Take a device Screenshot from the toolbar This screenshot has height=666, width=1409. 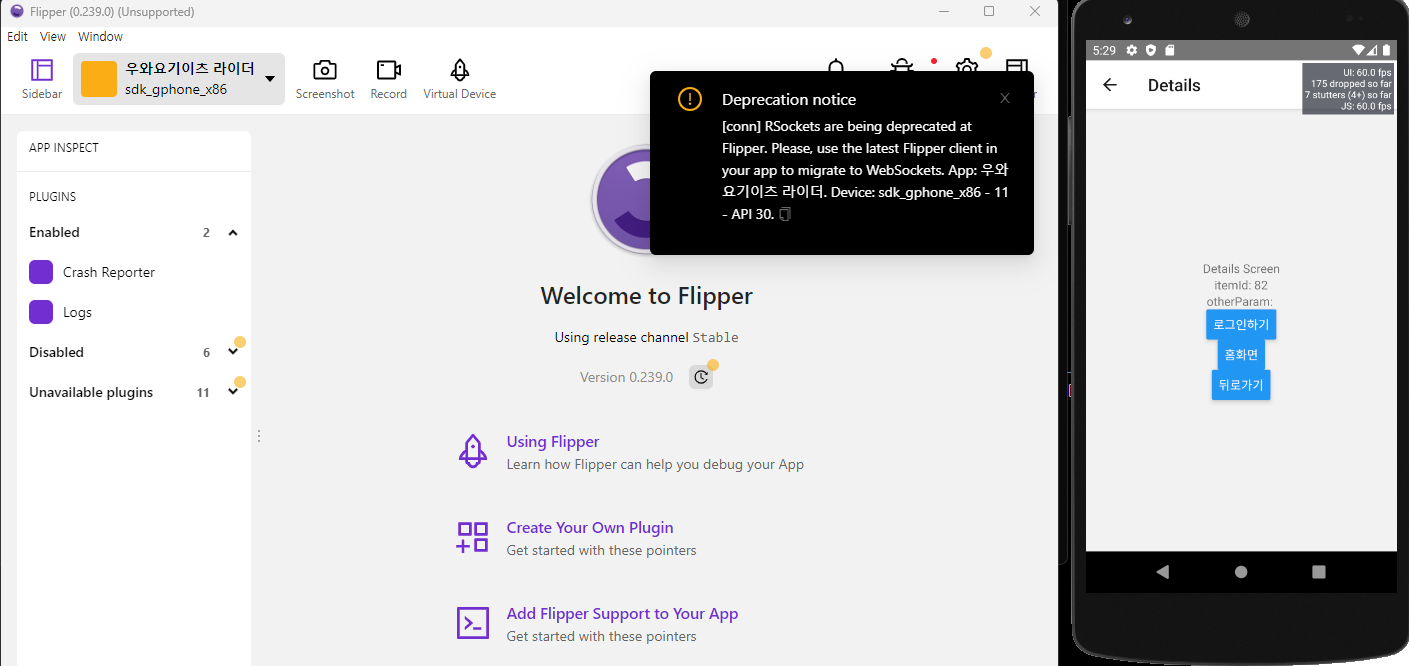tap(325, 78)
